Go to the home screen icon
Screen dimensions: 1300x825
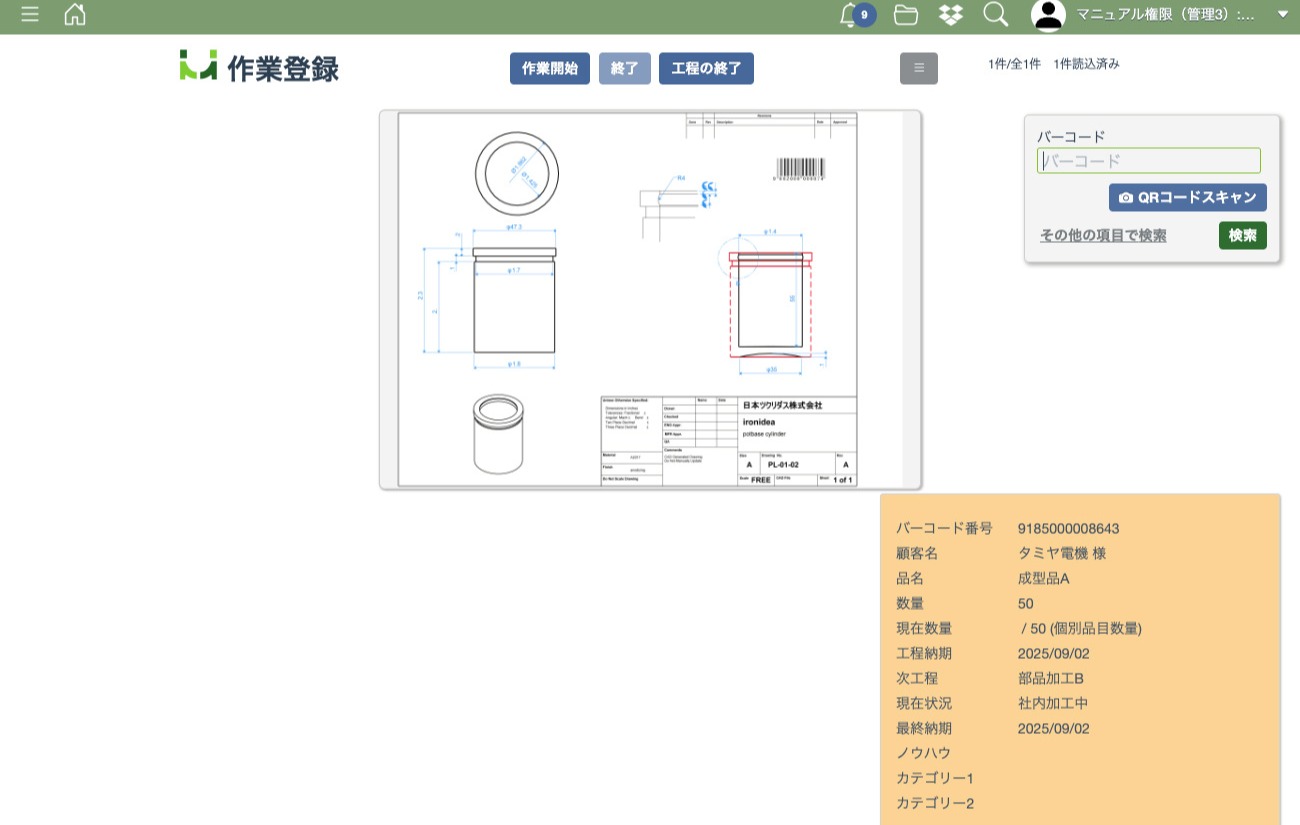(x=75, y=15)
